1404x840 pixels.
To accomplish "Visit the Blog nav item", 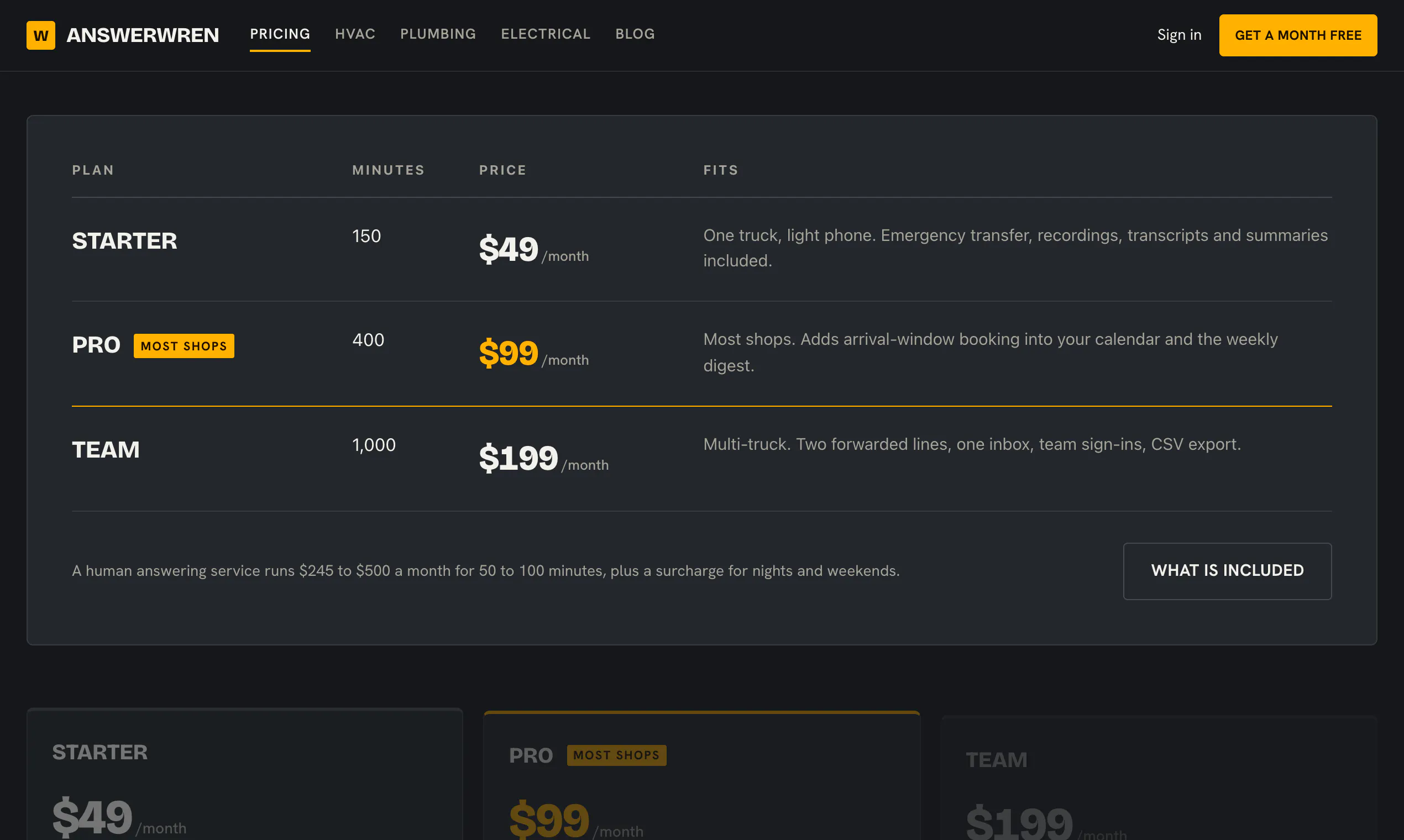I will pos(635,34).
